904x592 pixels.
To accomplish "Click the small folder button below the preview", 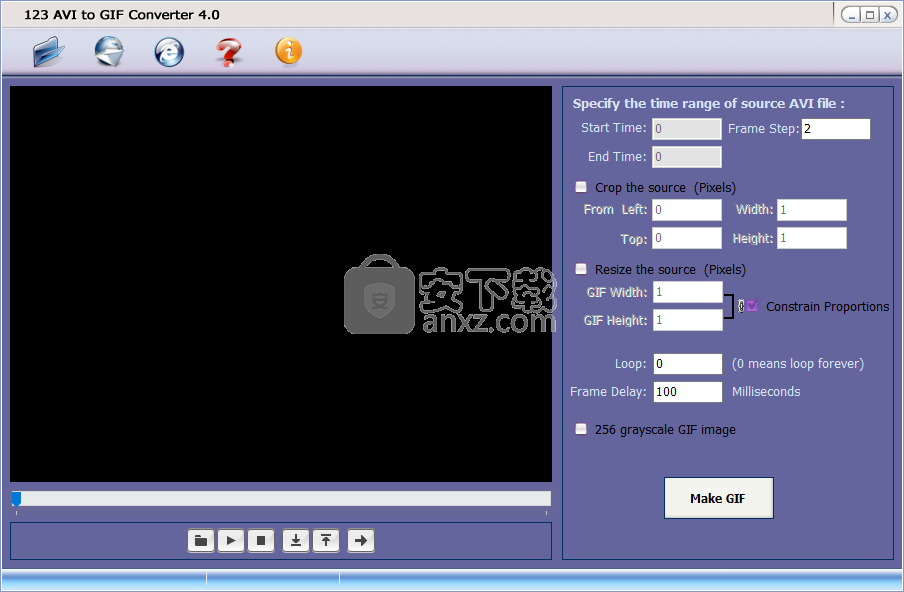I will point(201,541).
